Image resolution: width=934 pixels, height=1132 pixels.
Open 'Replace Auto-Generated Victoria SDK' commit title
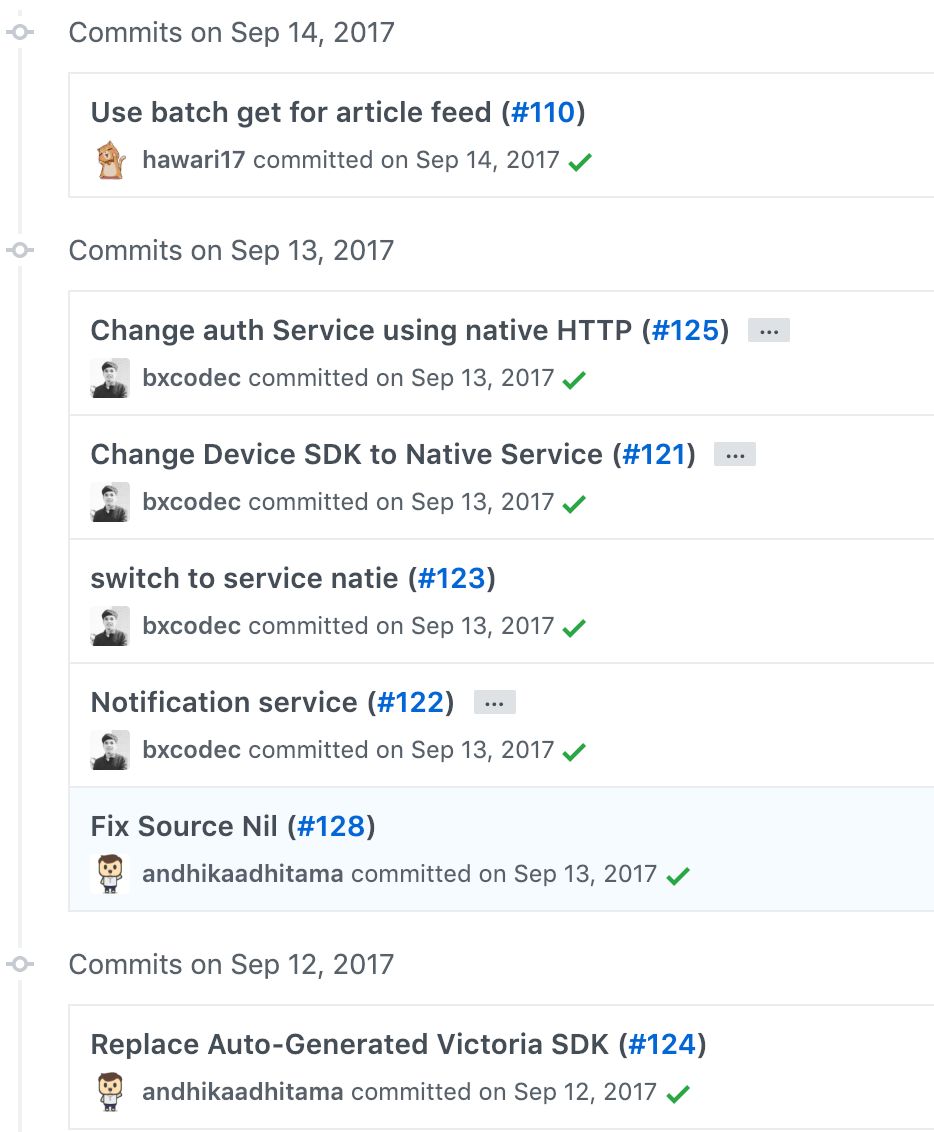click(349, 1045)
